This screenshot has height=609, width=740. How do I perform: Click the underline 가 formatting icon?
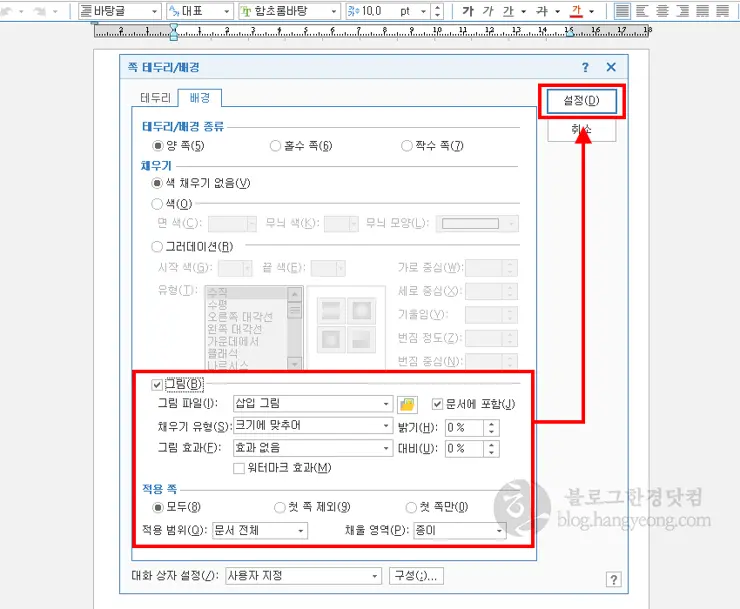click(x=508, y=11)
